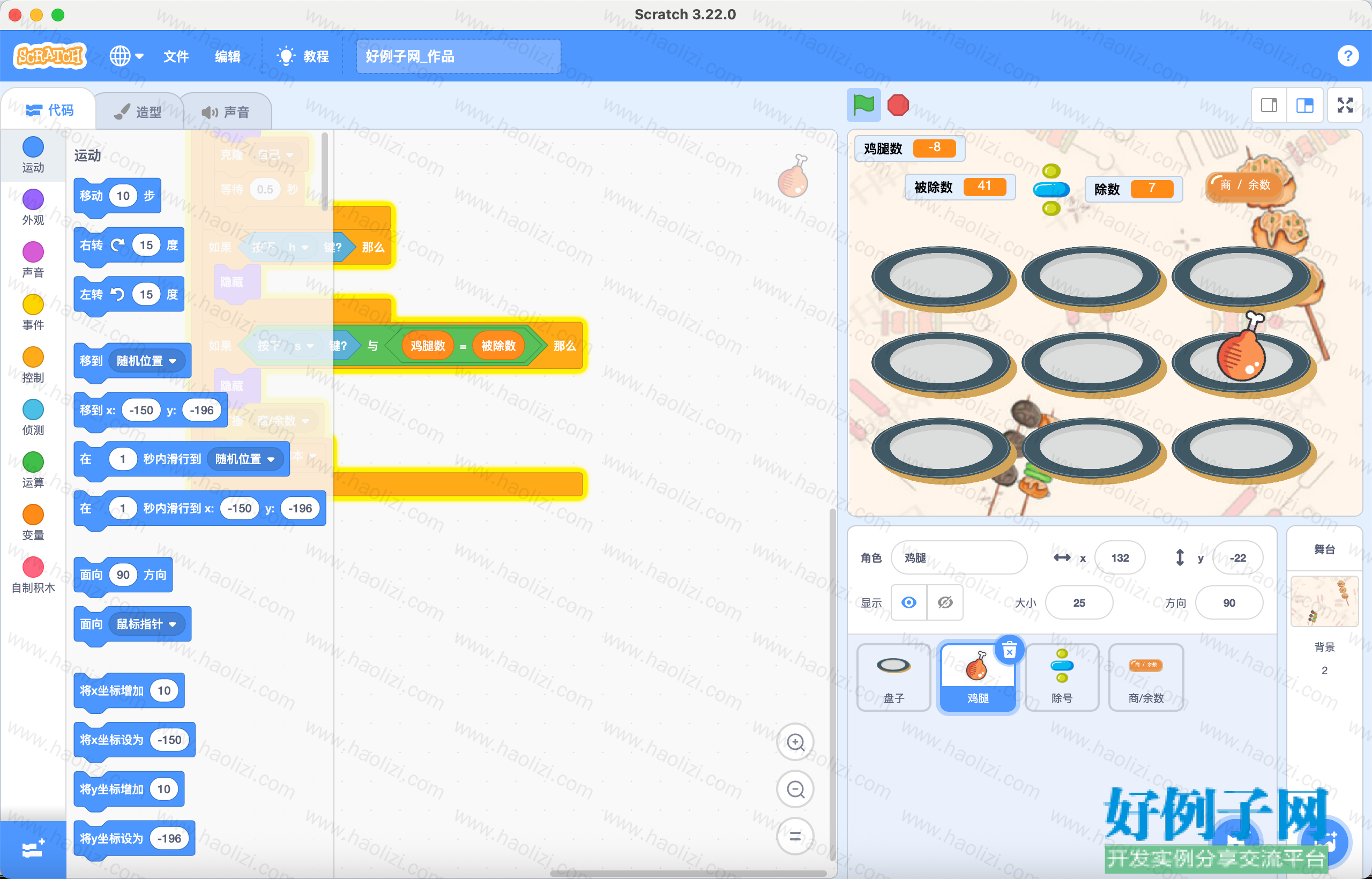Enter full screen stage mode
This screenshot has width=1372, height=879.
tap(1345, 105)
